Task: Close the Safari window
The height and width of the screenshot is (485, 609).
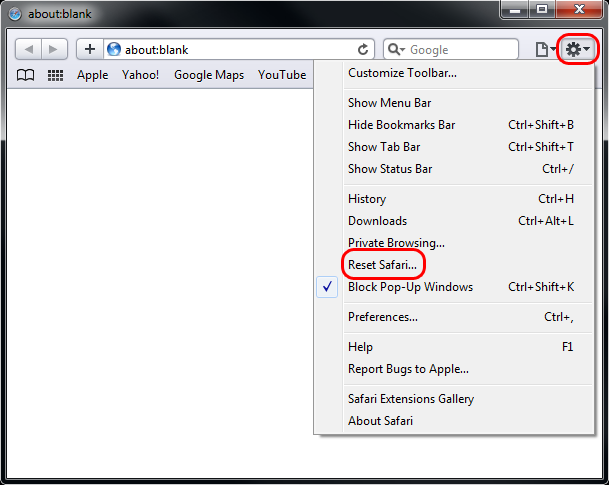Action: 579,9
